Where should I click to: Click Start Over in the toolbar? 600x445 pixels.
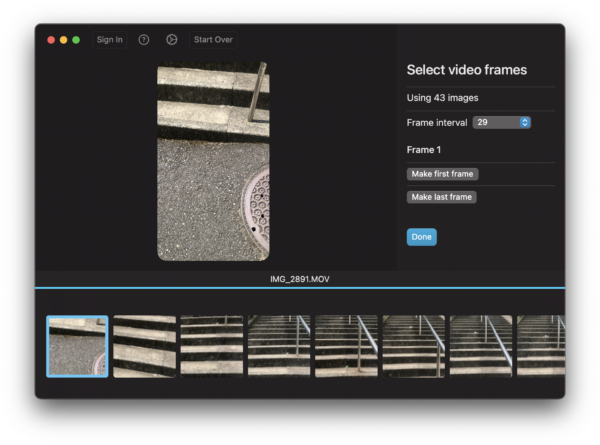[213, 40]
